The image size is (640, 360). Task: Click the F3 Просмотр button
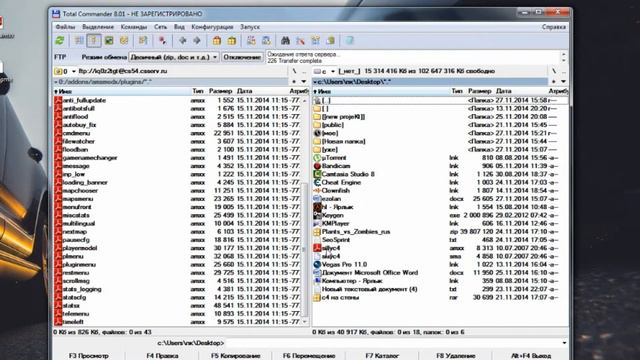[89, 356]
